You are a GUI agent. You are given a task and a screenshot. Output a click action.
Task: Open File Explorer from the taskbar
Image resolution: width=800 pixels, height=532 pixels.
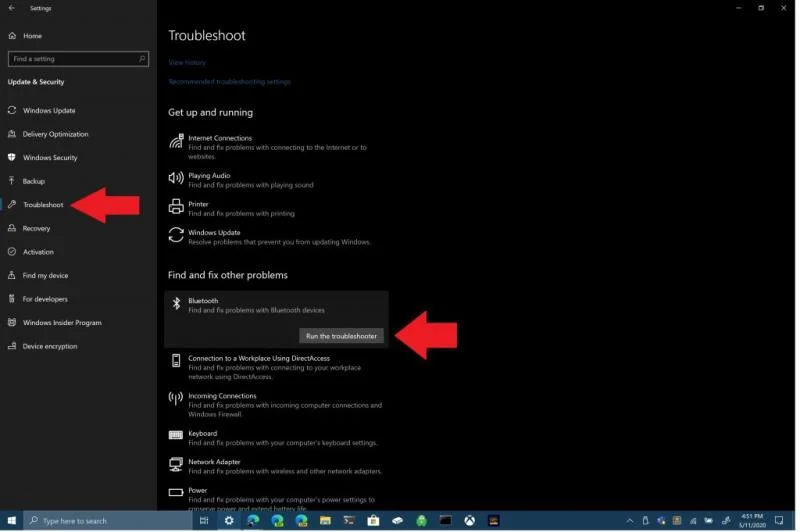pyautogui.click(x=325, y=521)
